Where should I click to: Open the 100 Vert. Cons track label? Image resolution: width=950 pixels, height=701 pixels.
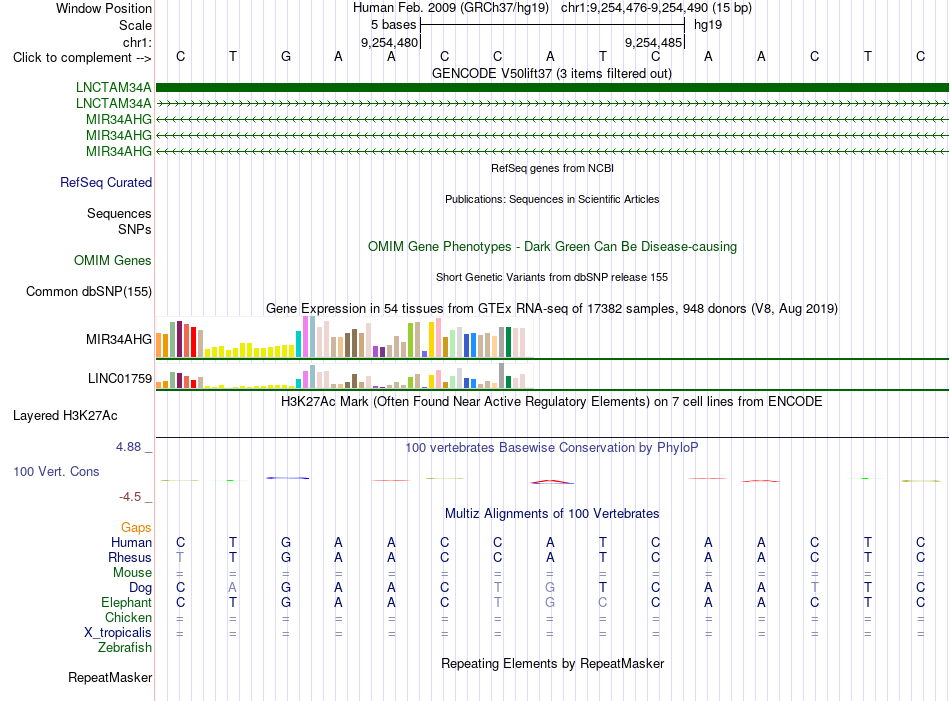click(56, 471)
